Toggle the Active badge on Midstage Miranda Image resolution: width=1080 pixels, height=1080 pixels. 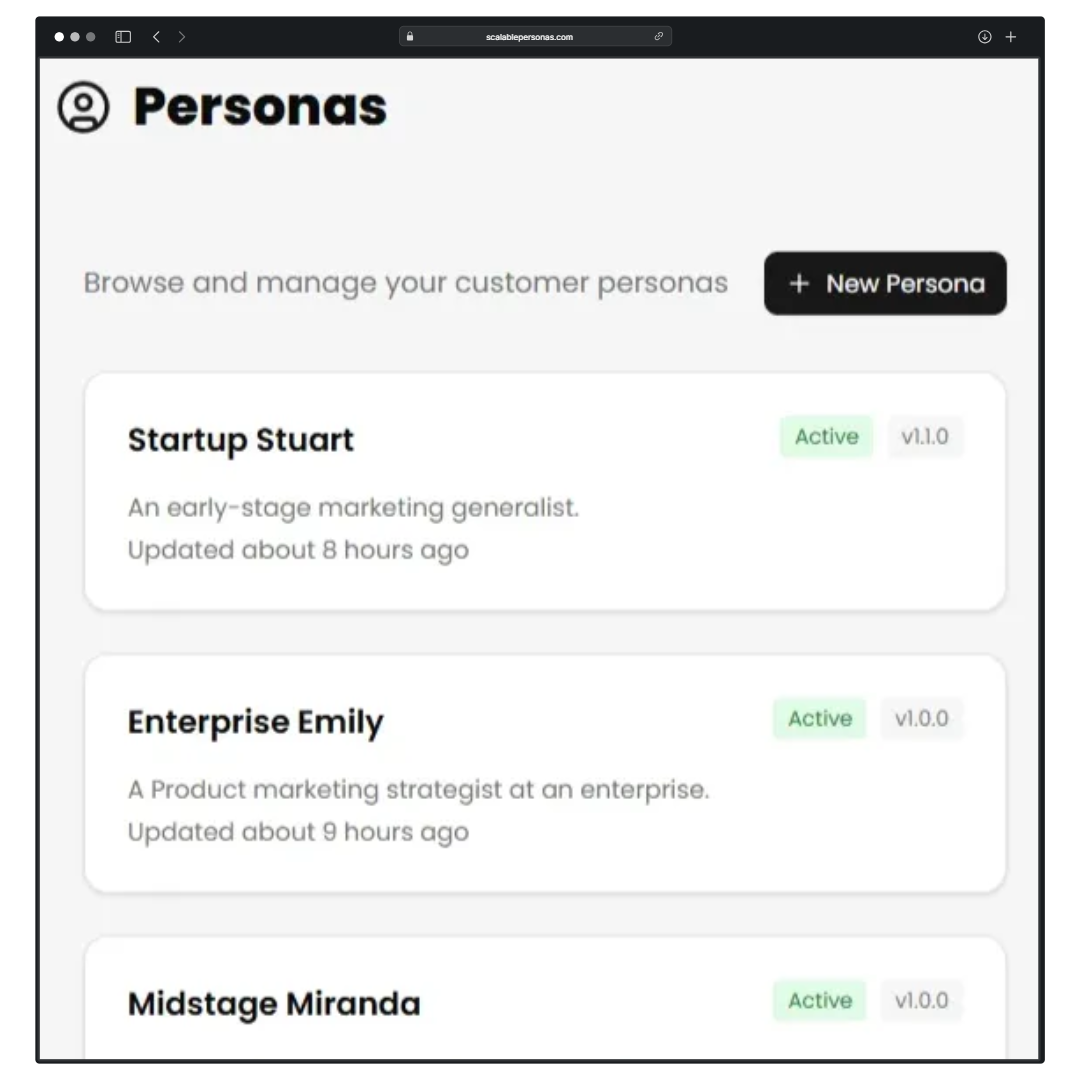click(819, 1000)
